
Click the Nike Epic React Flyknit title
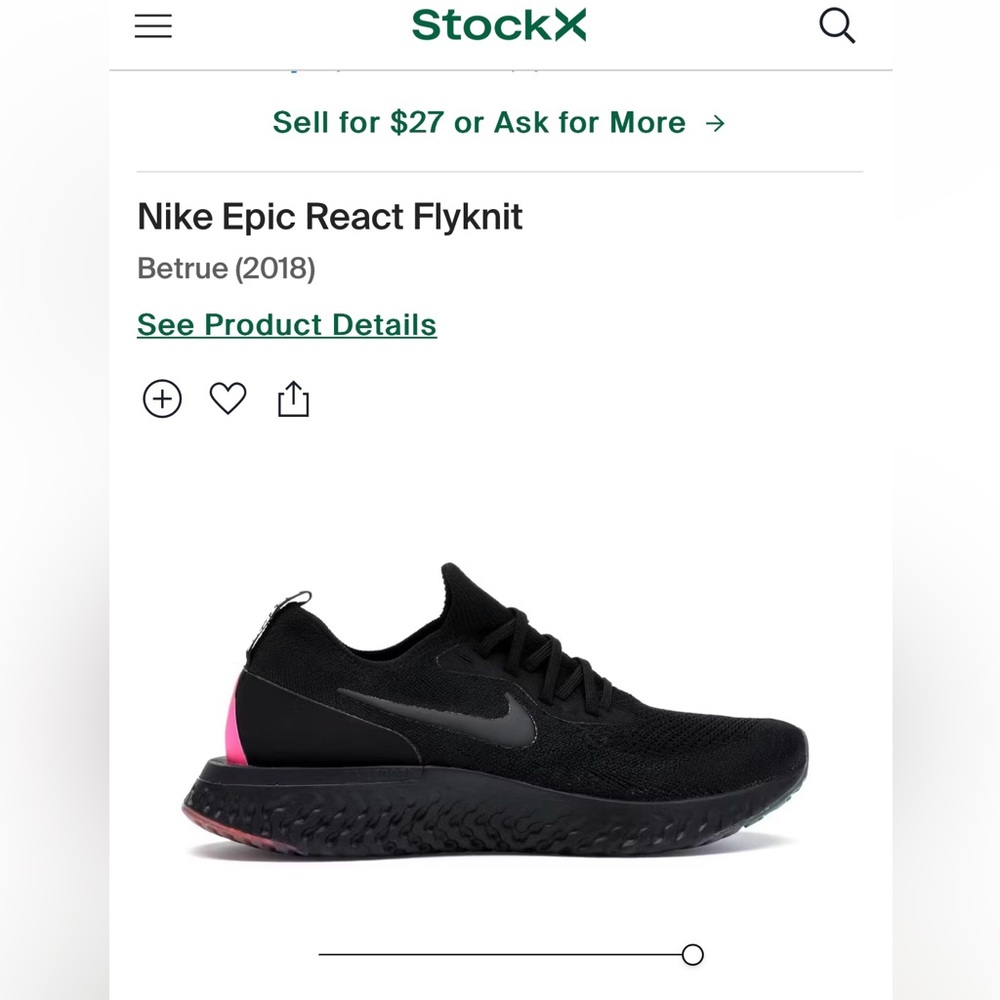[330, 217]
